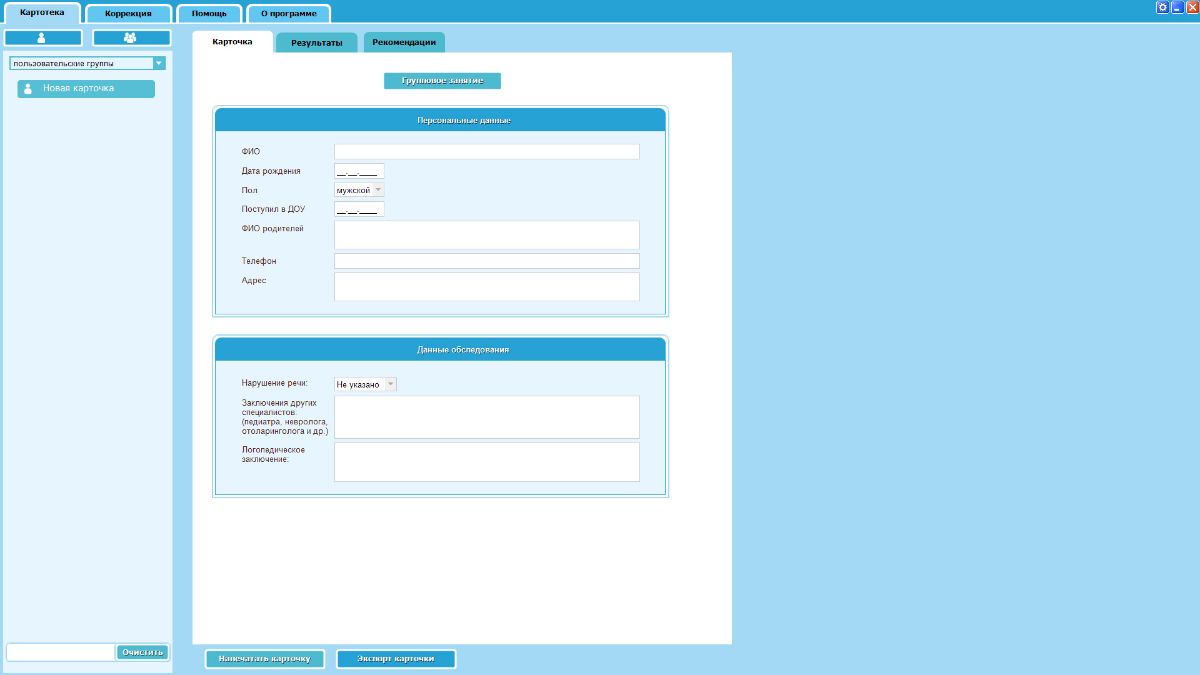Click the Дата рождения date field

pyautogui.click(x=359, y=171)
